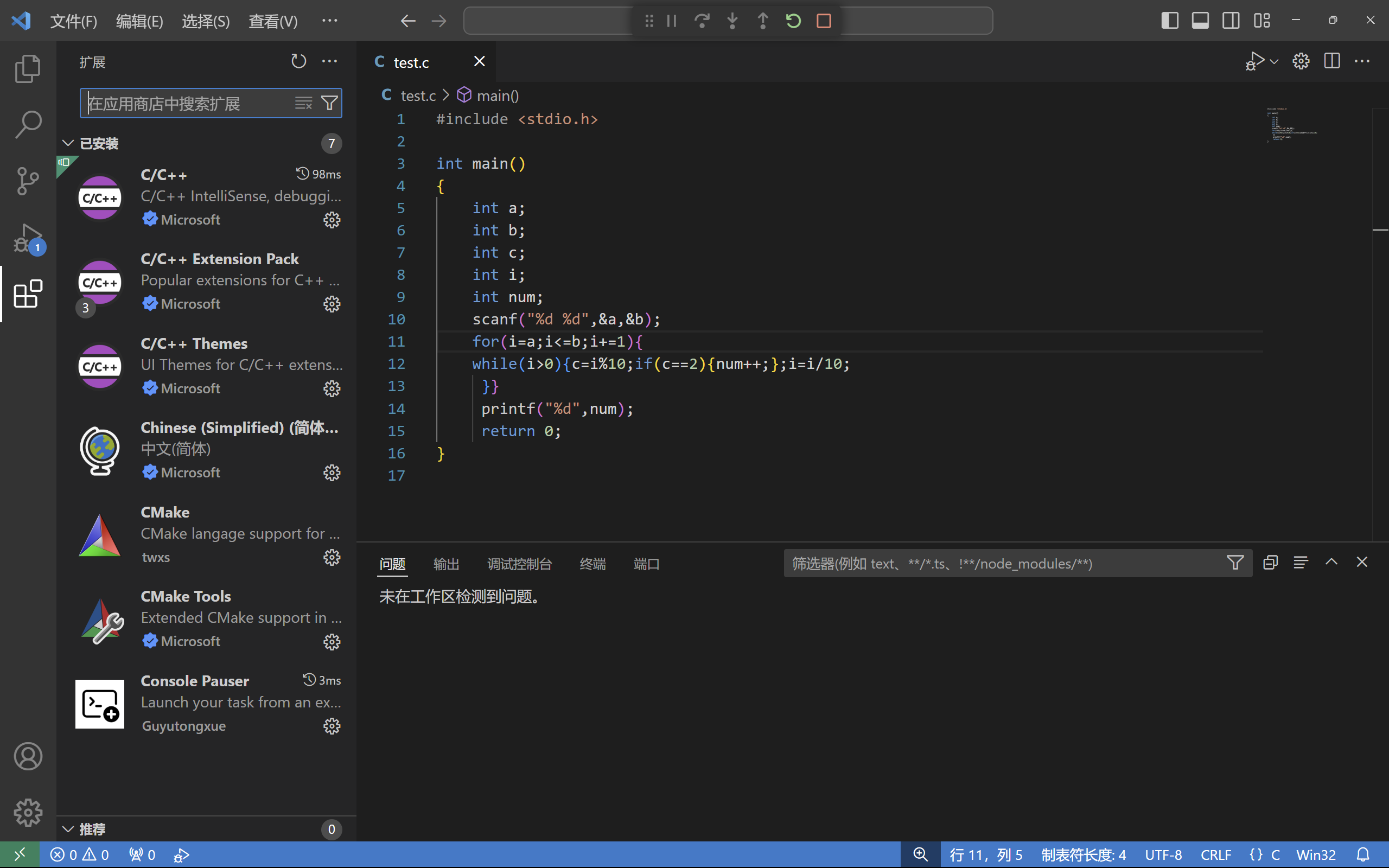
Task: Click the CRLF line ending indicator
Action: point(1215,855)
